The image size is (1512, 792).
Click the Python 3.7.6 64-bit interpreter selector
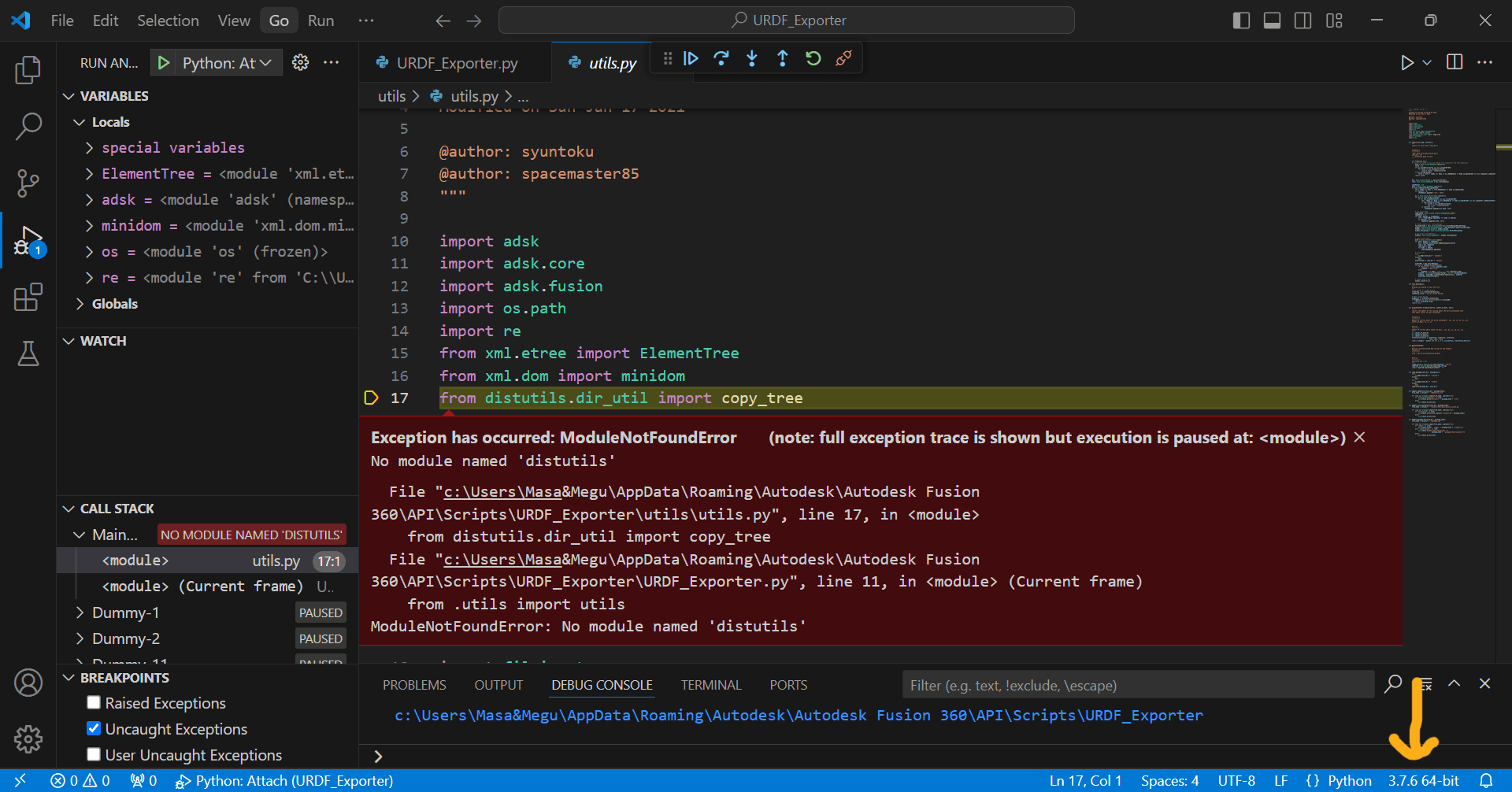point(1423,780)
